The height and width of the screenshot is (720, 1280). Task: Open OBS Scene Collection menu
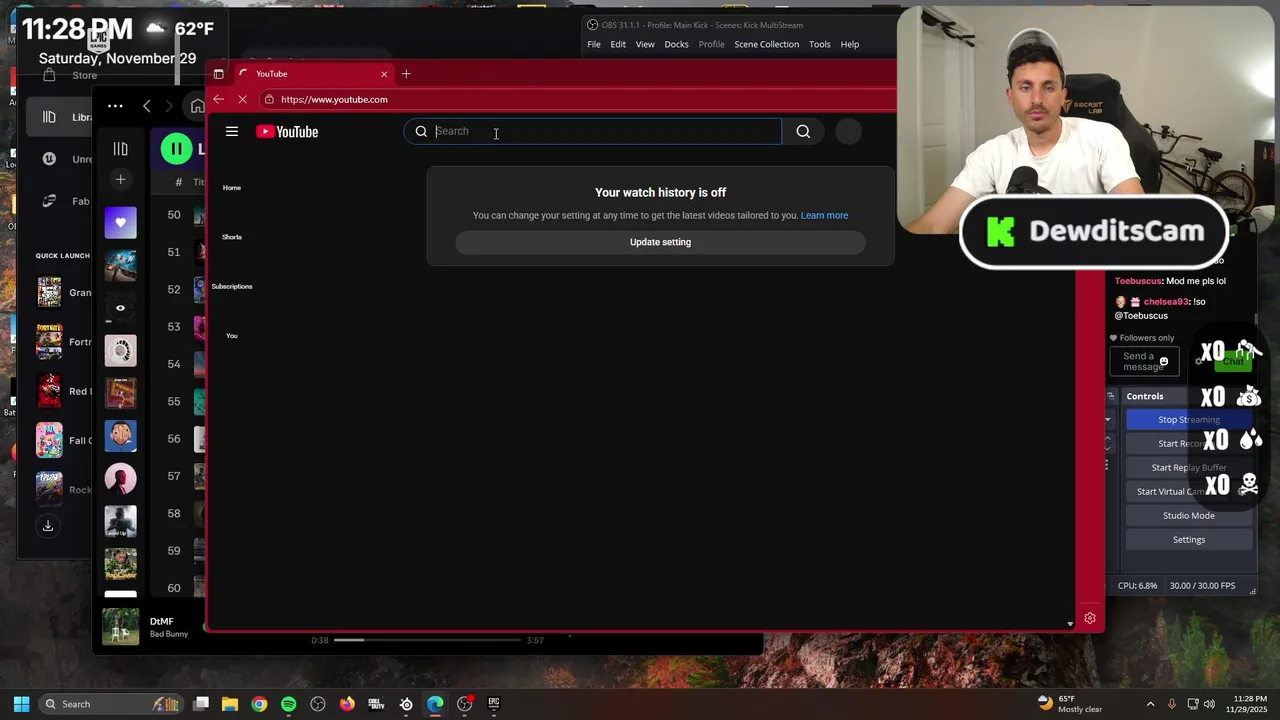point(767,44)
